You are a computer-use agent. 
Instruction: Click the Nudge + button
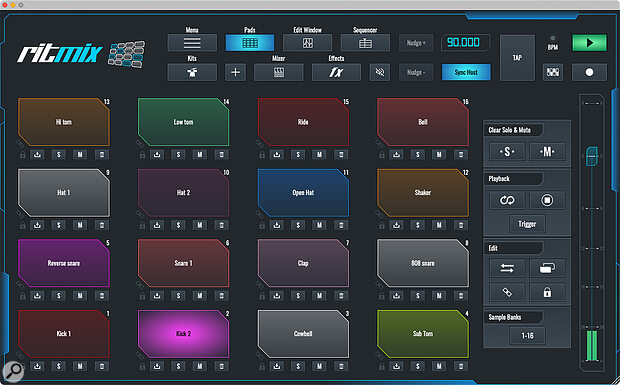tap(416, 43)
